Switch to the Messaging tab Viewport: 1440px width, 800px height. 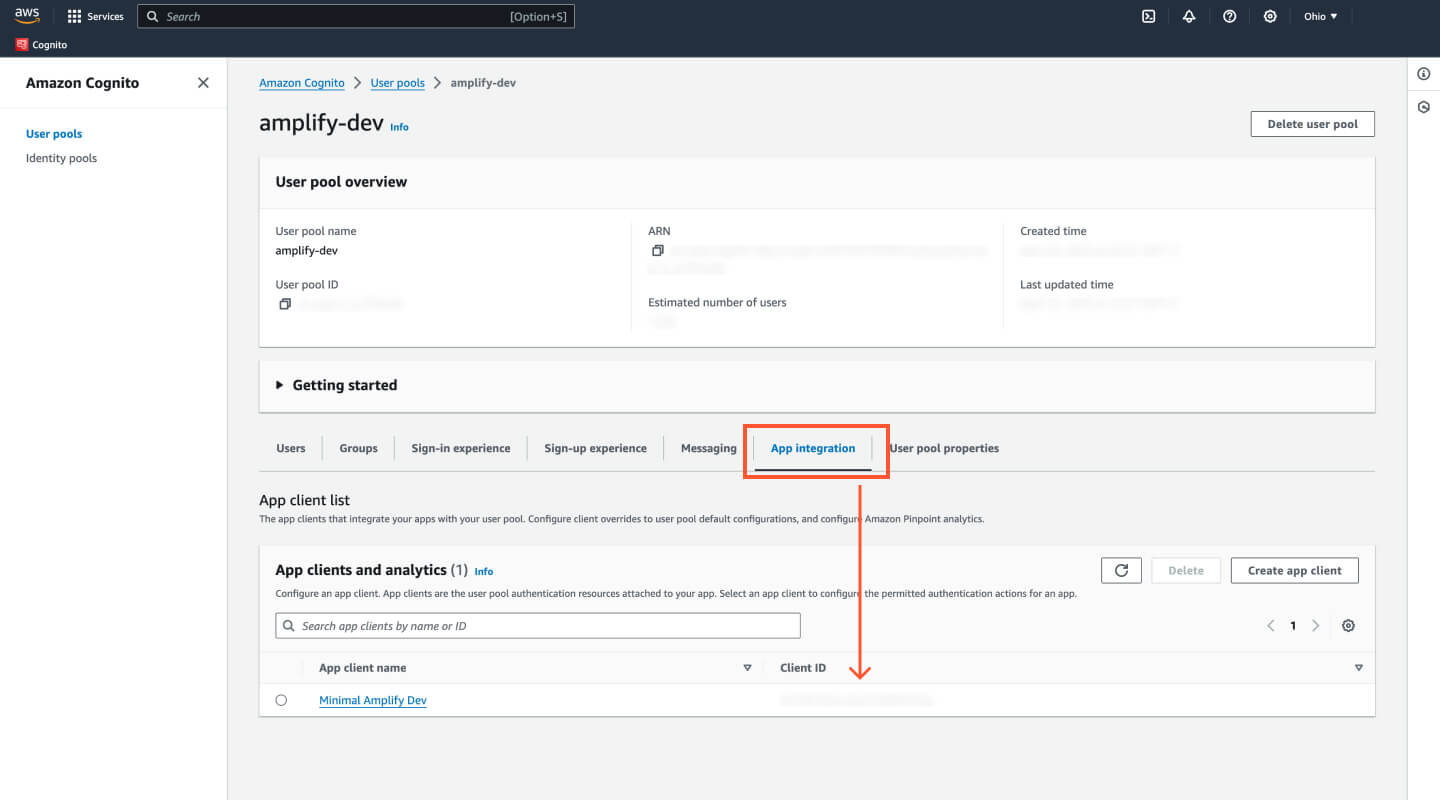coord(709,448)
